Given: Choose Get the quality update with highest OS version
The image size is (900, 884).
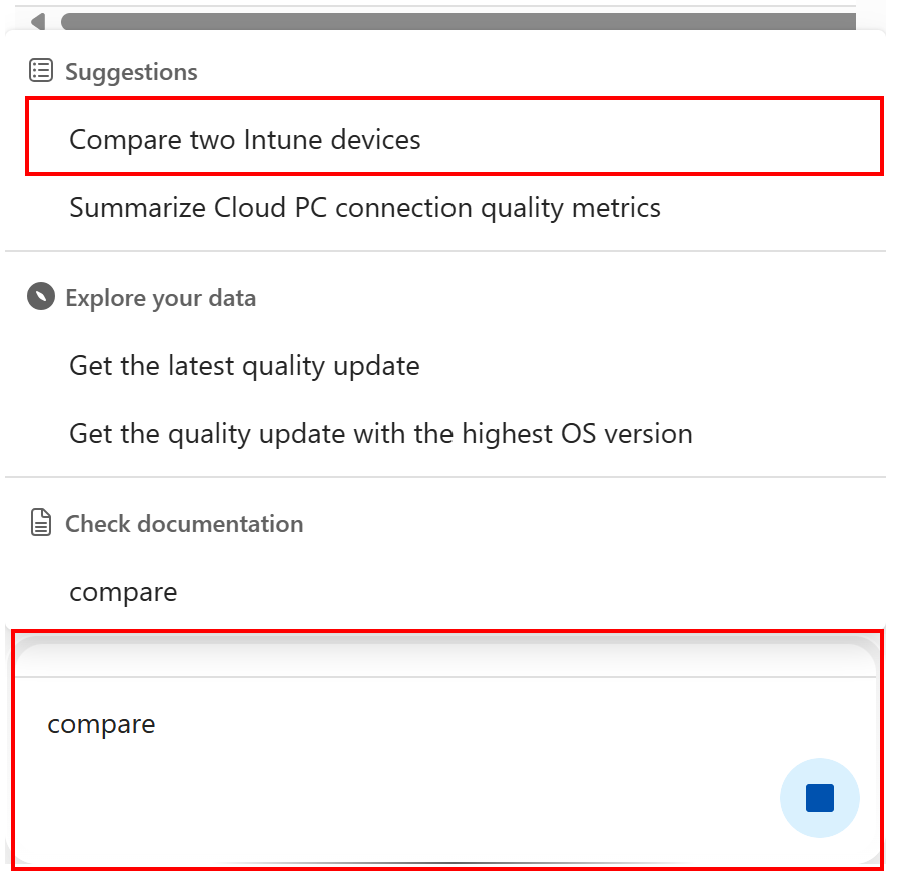Looking at the screenshot, I should pyautogui.click(x=380, y=433).
